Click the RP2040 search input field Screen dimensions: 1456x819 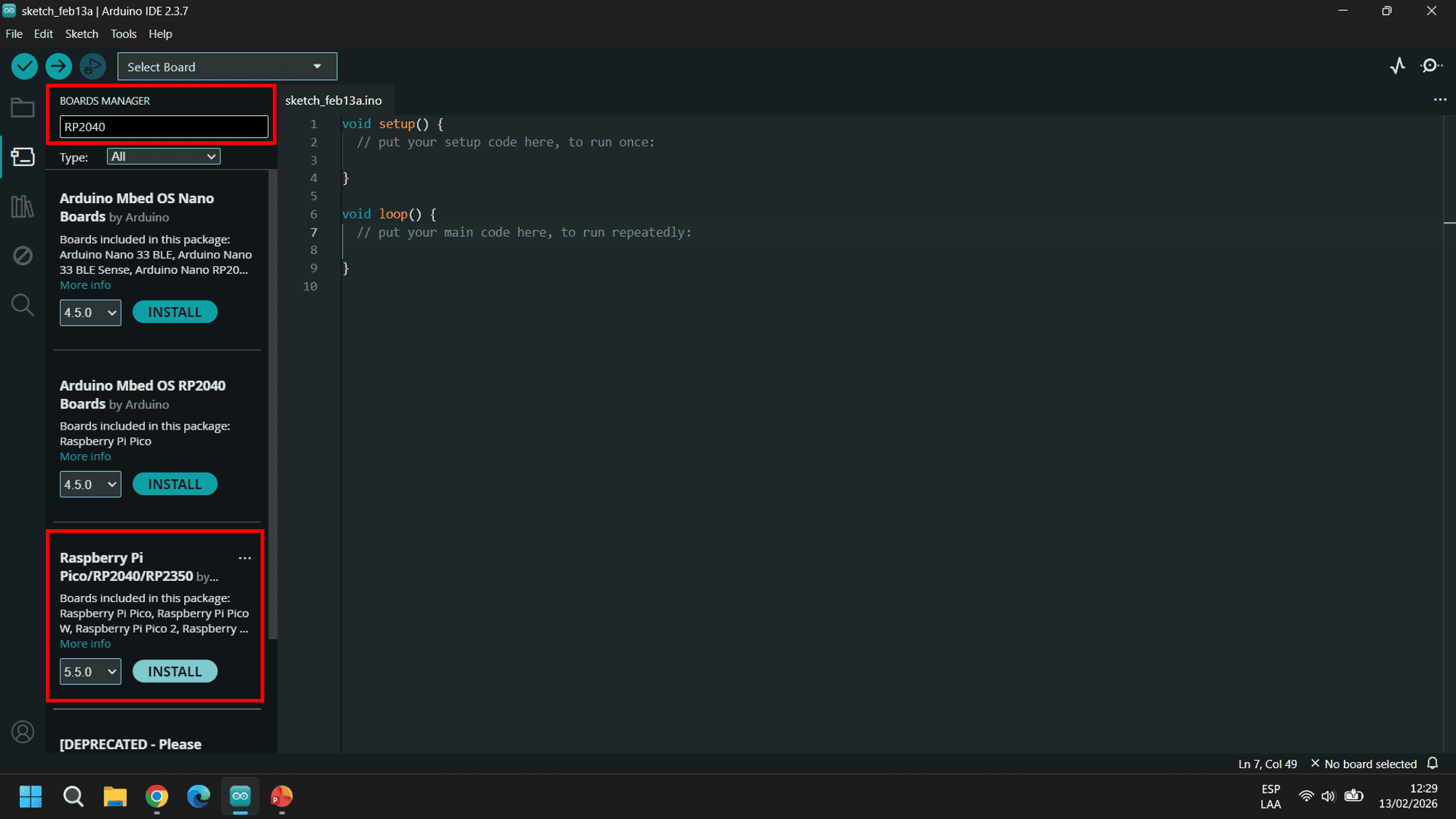[163, 126]
